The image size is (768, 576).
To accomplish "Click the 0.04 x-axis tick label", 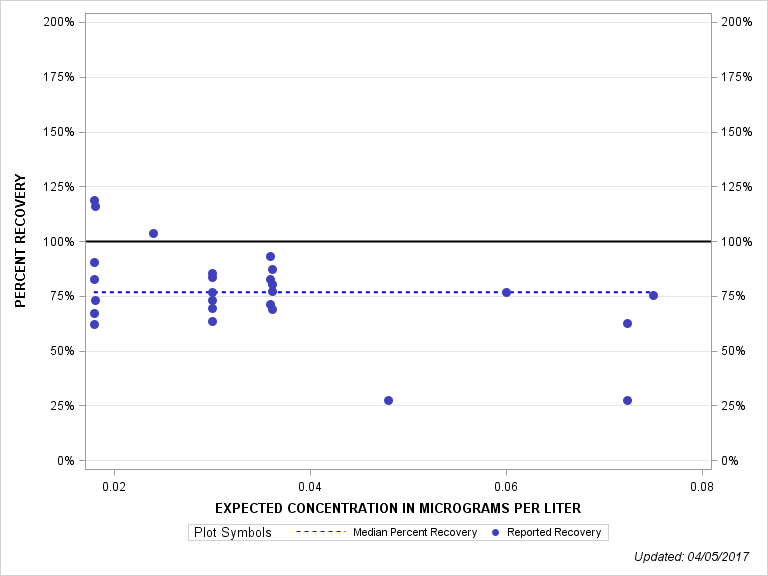I will 310,486.
